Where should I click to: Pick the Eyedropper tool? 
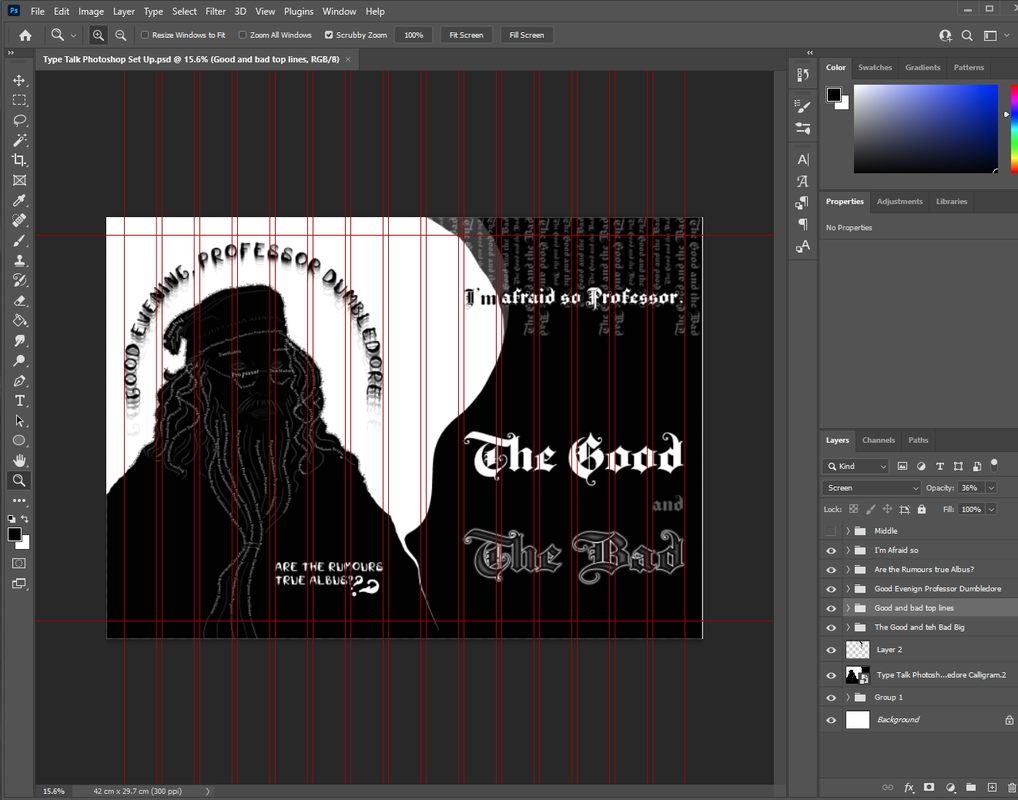pos(19,201)
